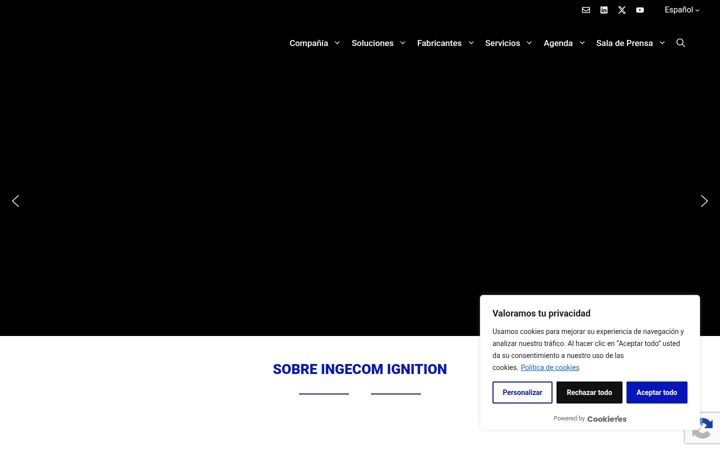The image size is (720, 450).
Task: Accept cookies with Aceptar todo
Action: pos(657,393)
